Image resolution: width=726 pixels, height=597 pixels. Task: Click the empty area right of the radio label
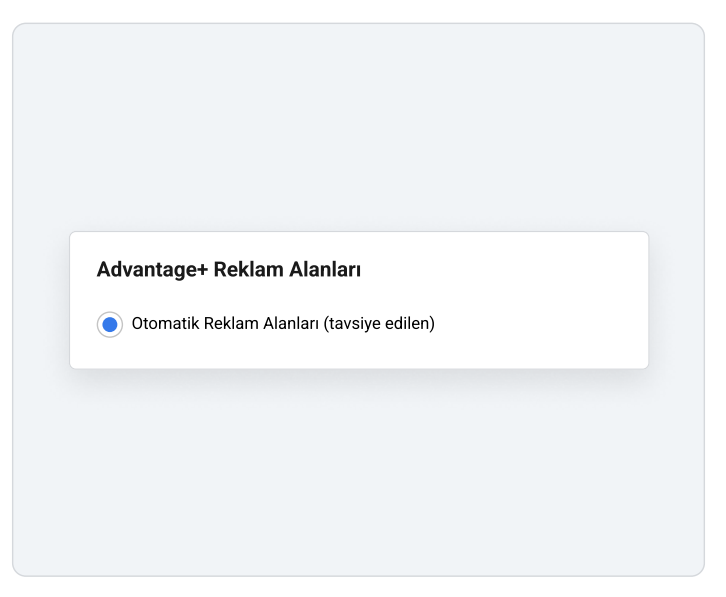tap(540, 324)
